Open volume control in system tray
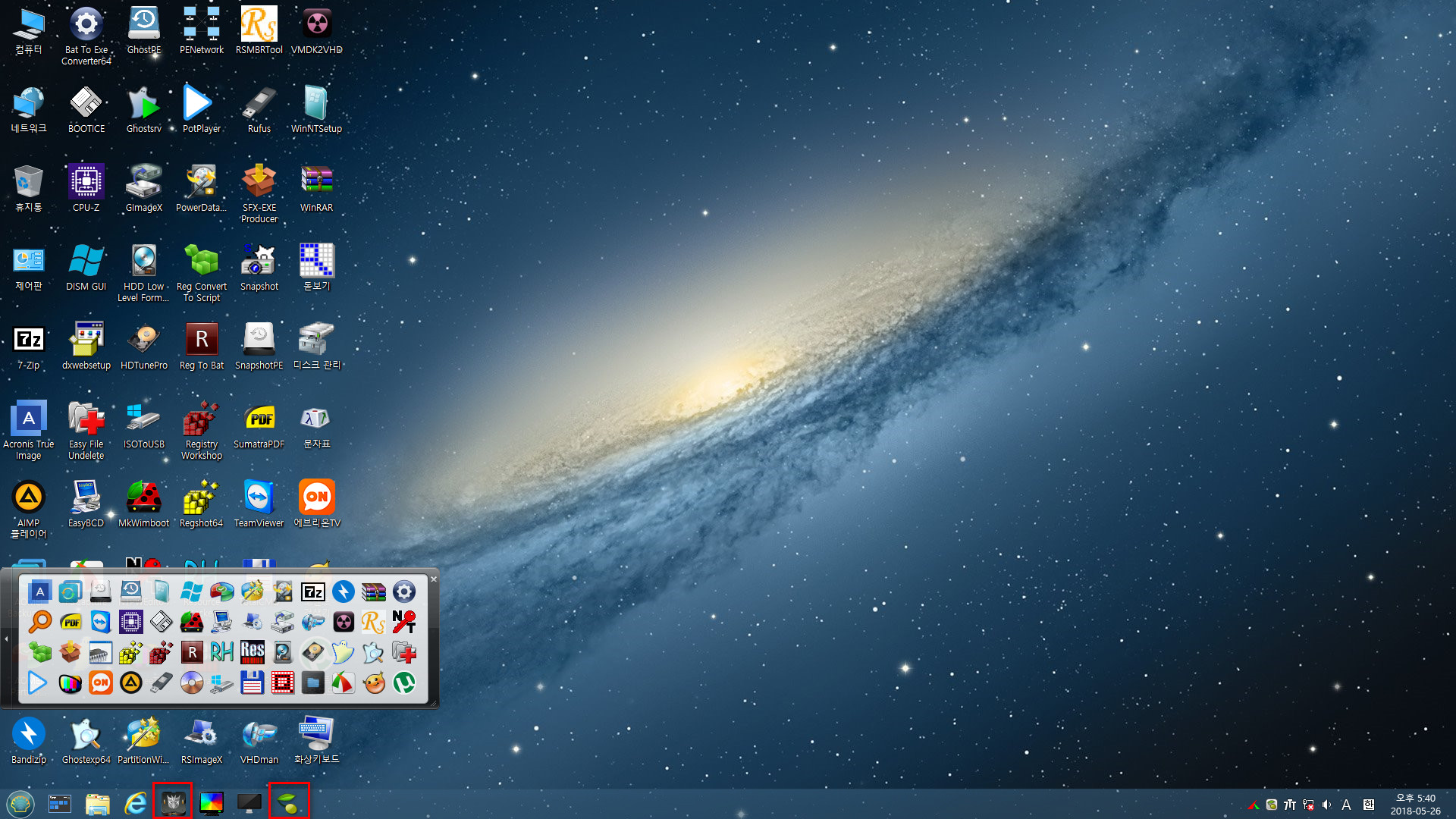 [x=1326, y=805]
